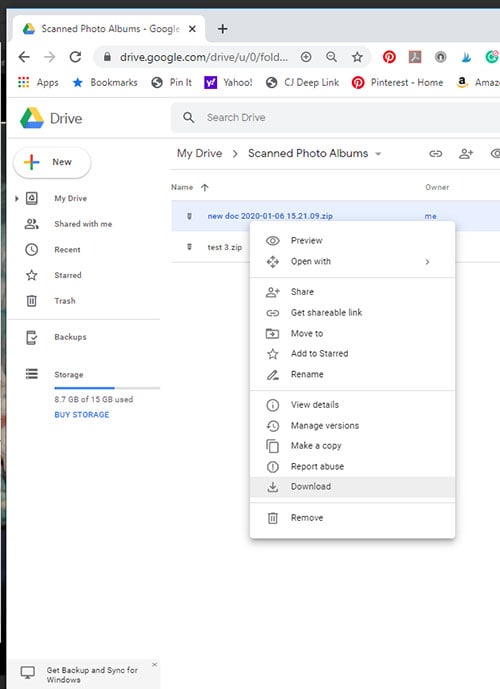Open Shared with me
This screenshot has height=689, width=500.
pyautogui.click(x=83, y=224)
